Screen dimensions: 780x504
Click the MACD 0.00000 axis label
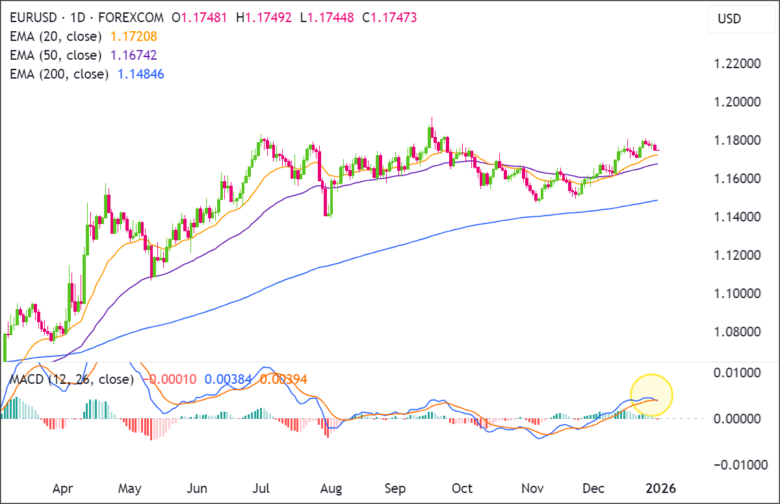point(737,419)
